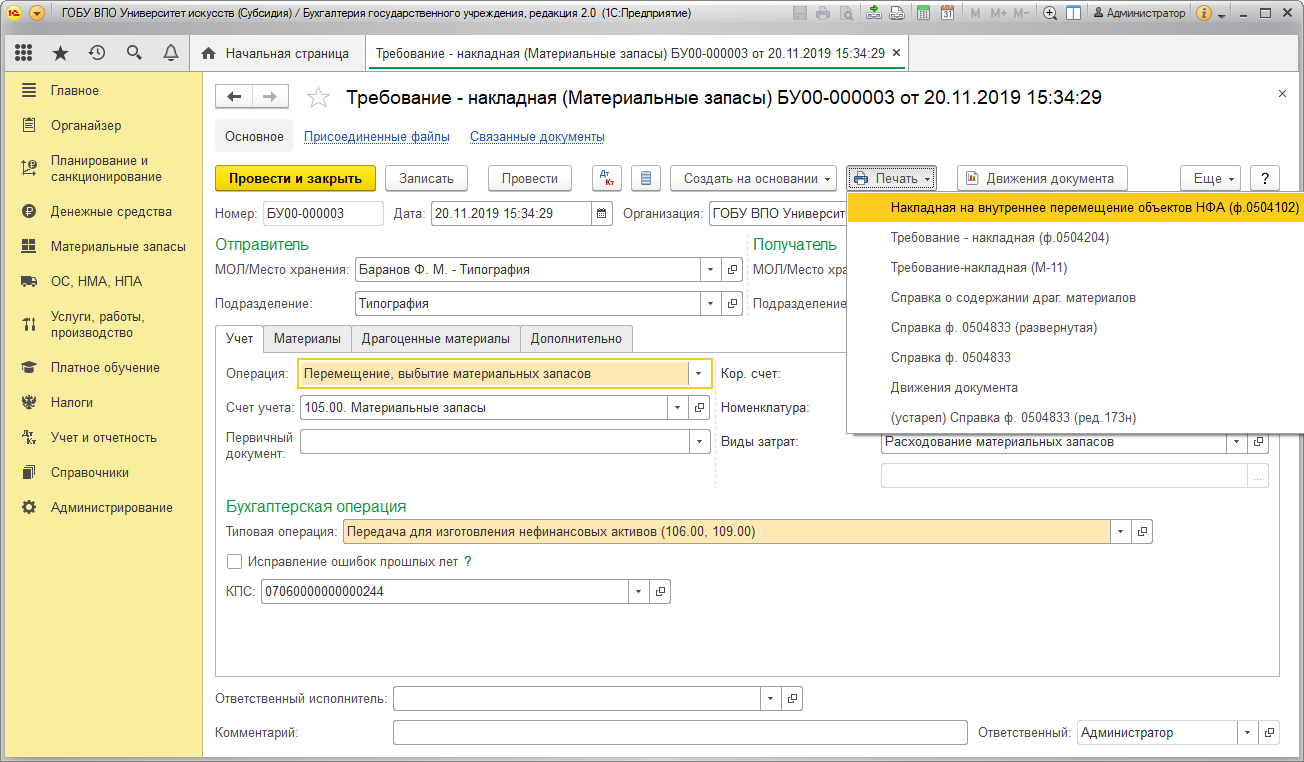
Task: Select (устарел) Справка ф. 0504833 (ред.173н)
Action: (x=1076, y=417)
